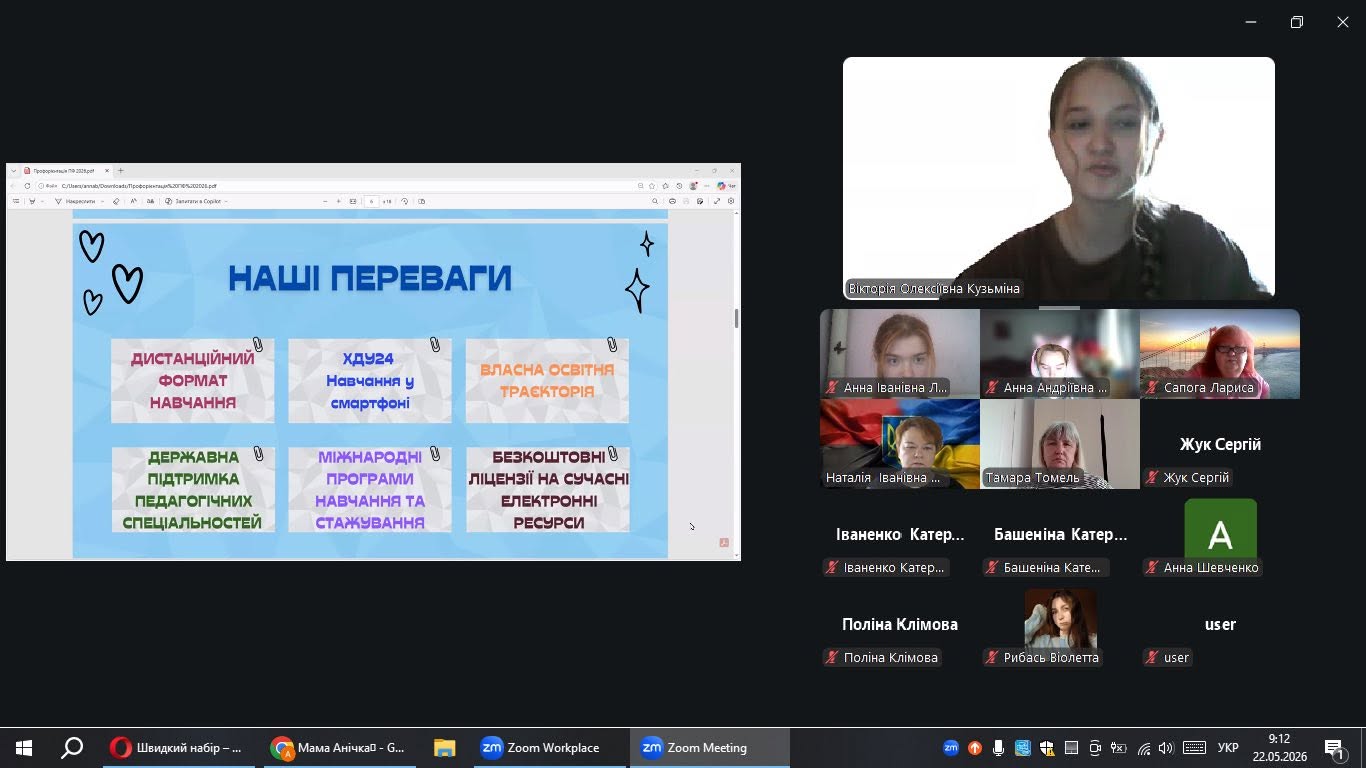
Task: Click МІЖНАРОДНІ ПРОГРАМИ НАВЧАННЯ card
Action: point(370,490)
